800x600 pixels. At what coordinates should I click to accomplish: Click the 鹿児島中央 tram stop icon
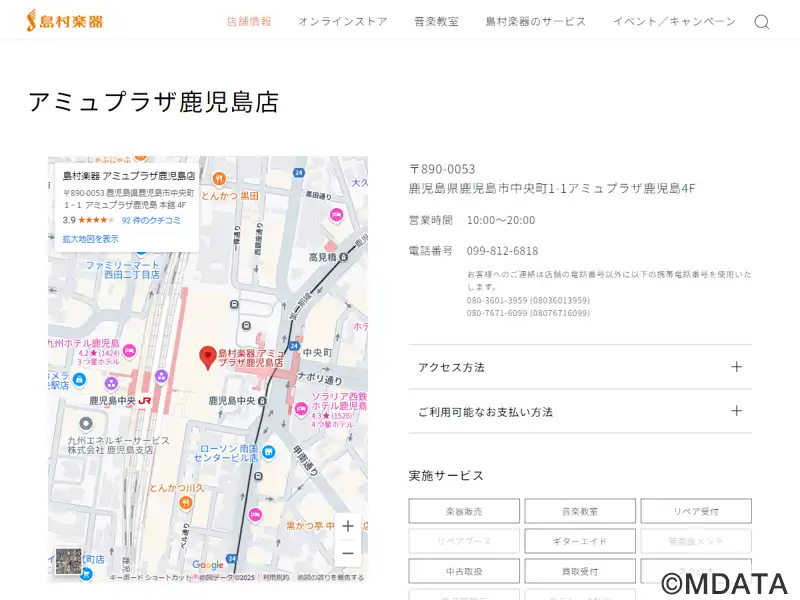tap(262, 401)
